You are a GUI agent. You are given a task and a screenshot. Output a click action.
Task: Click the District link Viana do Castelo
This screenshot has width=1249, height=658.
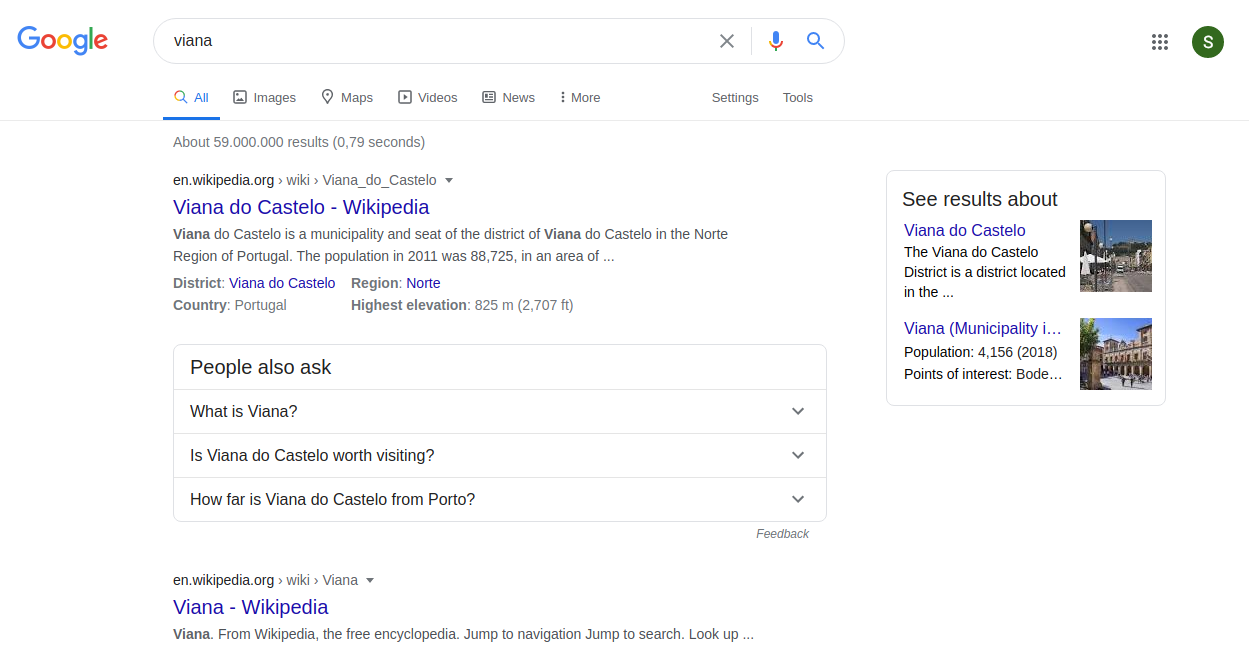coord(282,283)
